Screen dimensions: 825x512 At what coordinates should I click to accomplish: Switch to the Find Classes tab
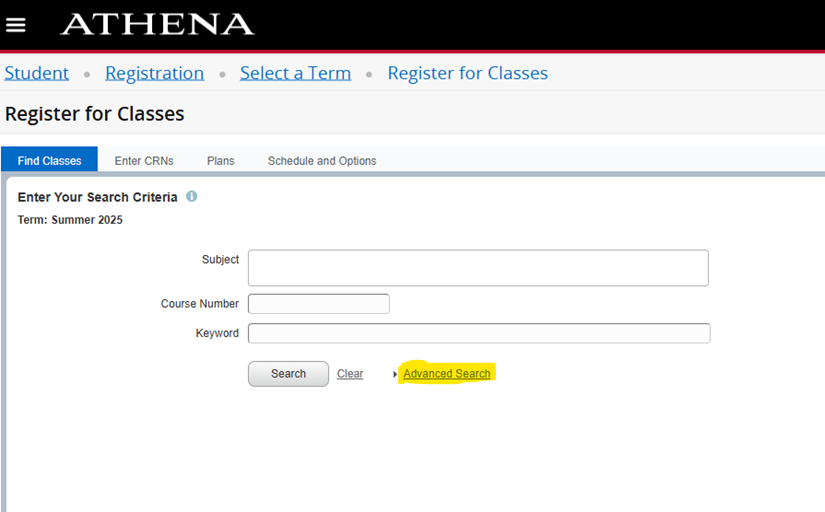[49, 161]
